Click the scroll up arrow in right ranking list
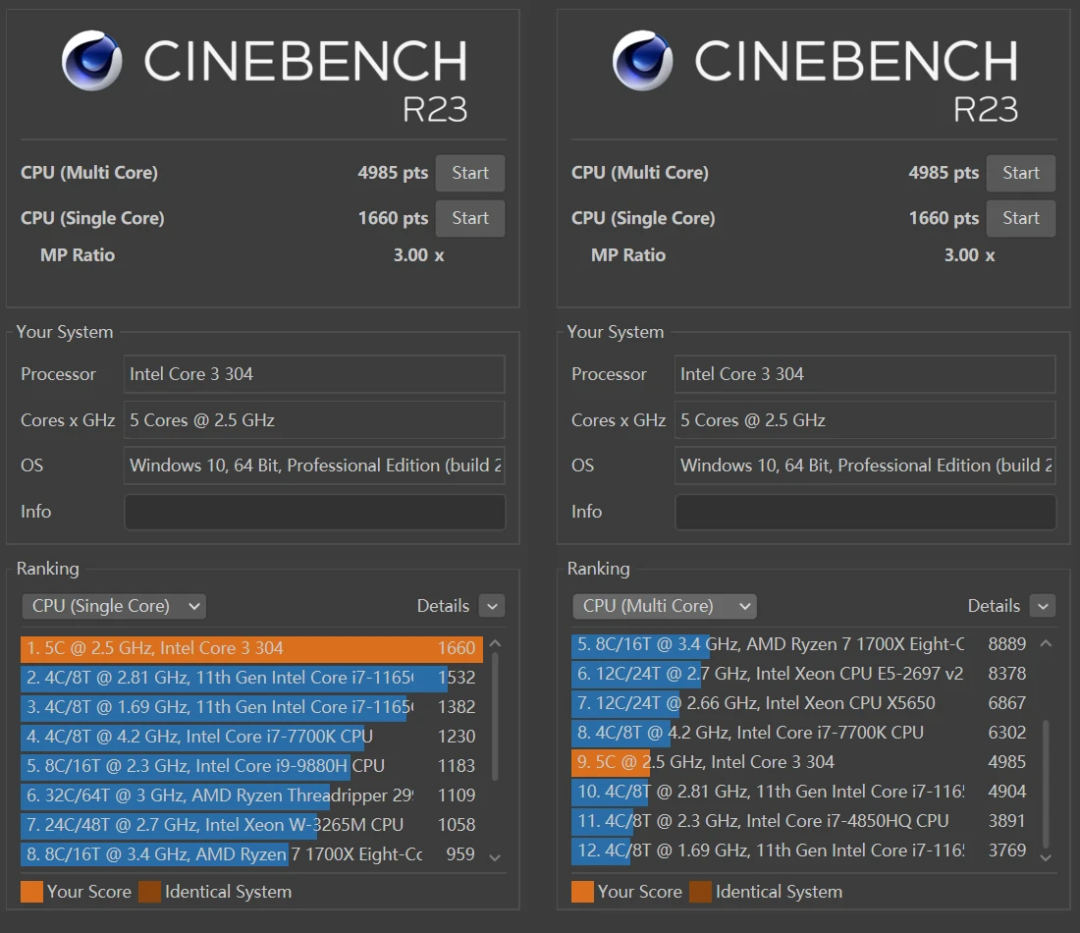Image resolution: width=1080 pixels, height=933 pixels. point(1046,644)
